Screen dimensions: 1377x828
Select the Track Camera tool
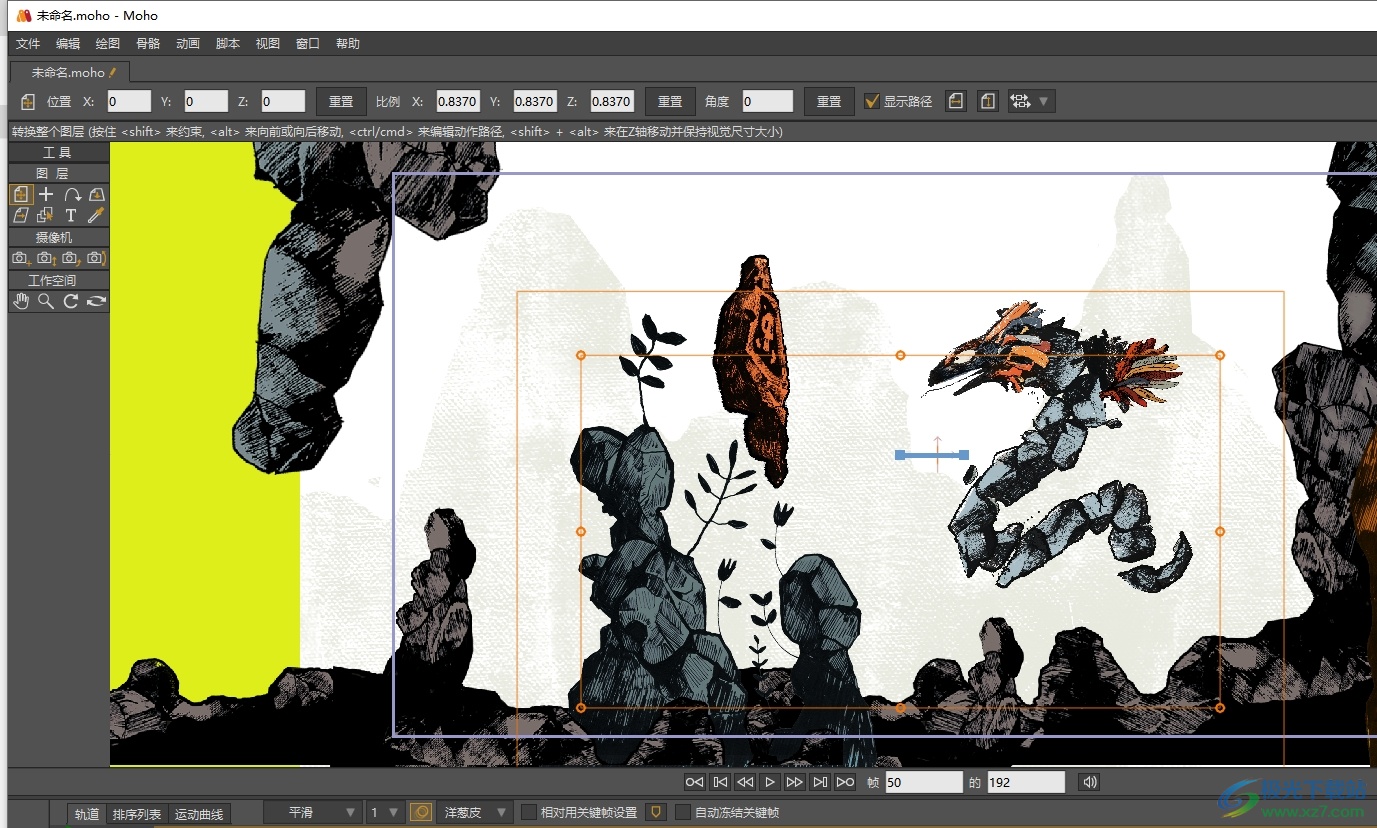pos(21,258)
